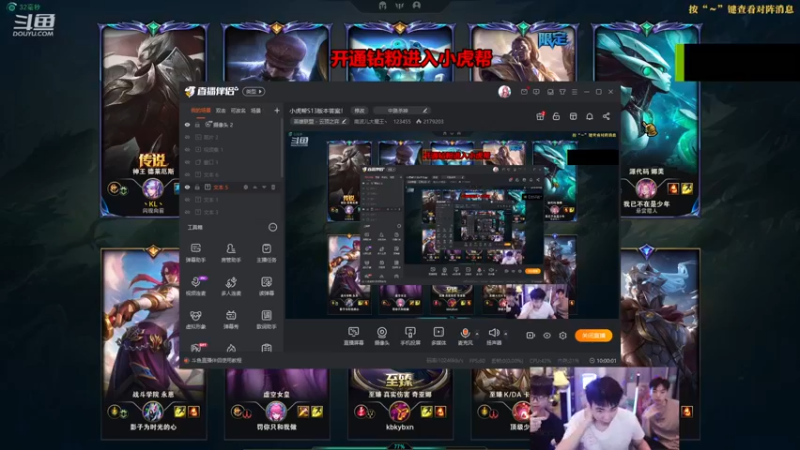Viewport: 800px width, 450px height.
Task: Toggle the lock icon on 文本 5
Action: pyautogui.click(x=197, y=187)
